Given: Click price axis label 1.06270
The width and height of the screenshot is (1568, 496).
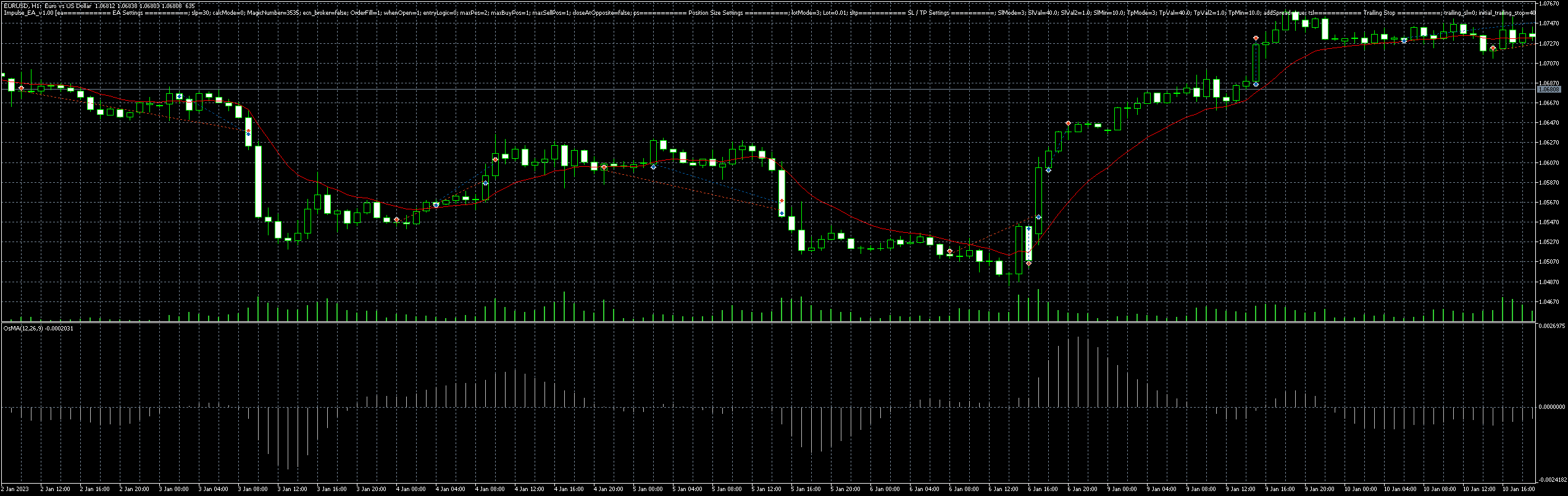Looking at the screenshot, I should (1549, 143).
